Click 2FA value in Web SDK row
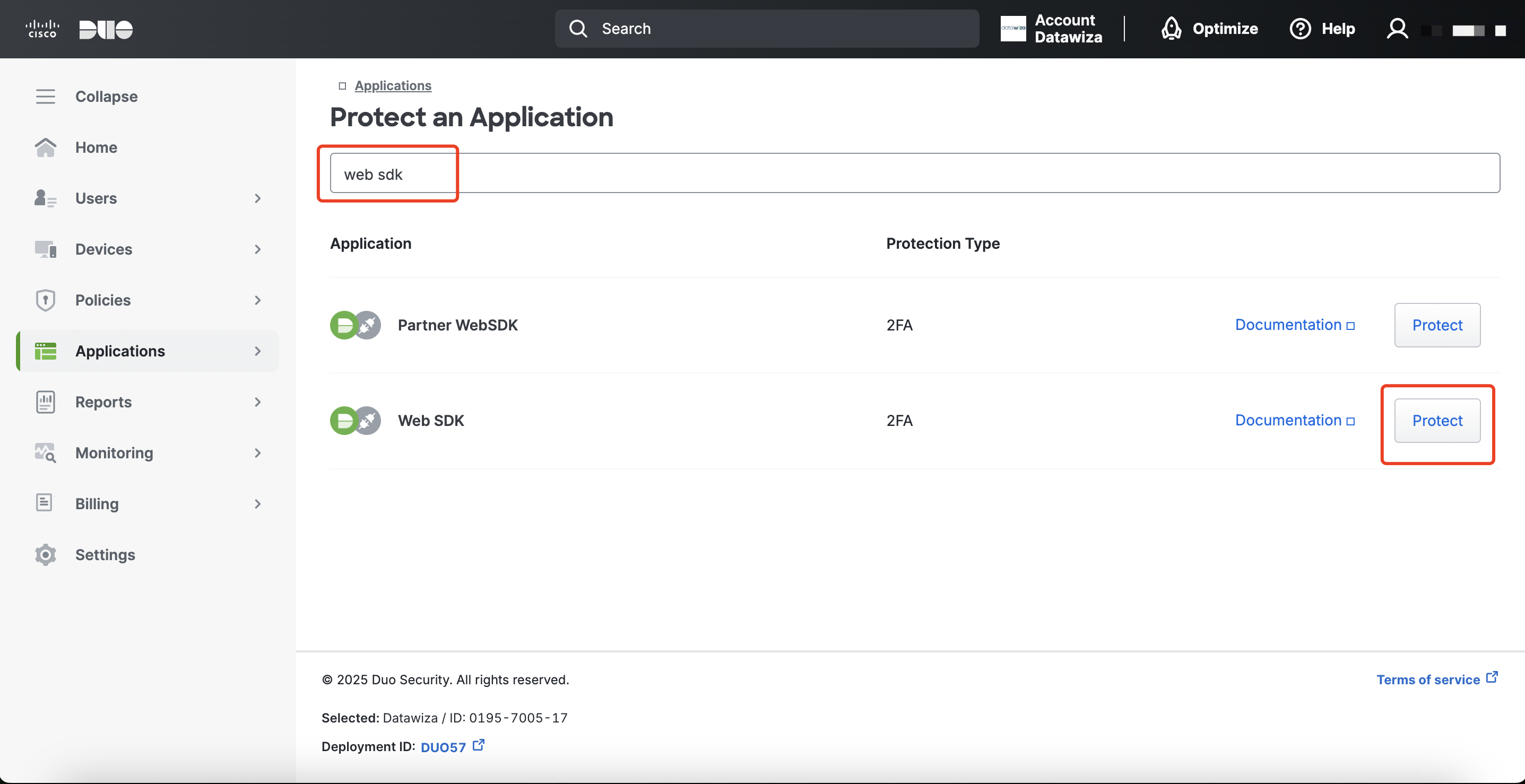The width and height of the screenshot is (1525, 784). (899, 421)
